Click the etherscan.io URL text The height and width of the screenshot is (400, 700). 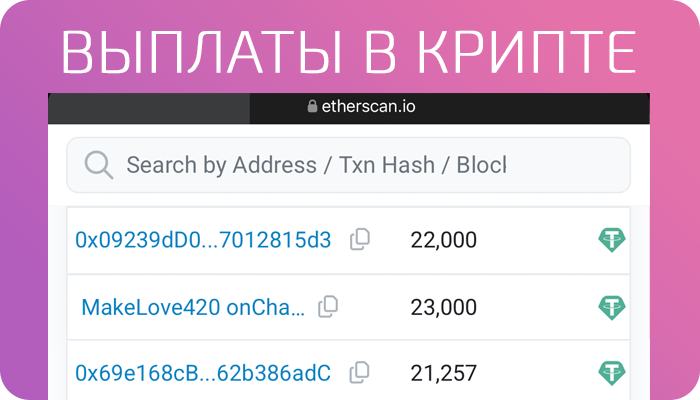(x=367, y=107)
